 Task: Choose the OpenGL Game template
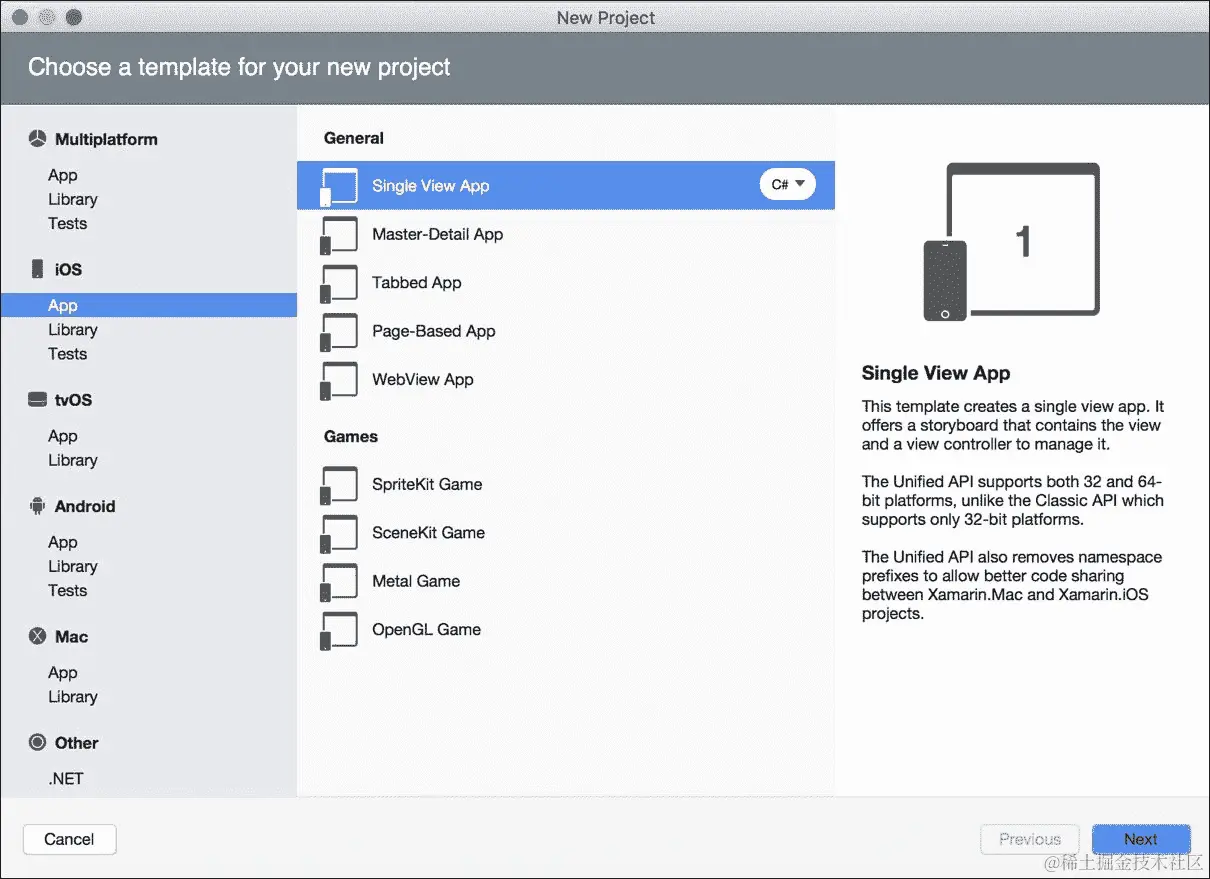(x=566, y=629)
